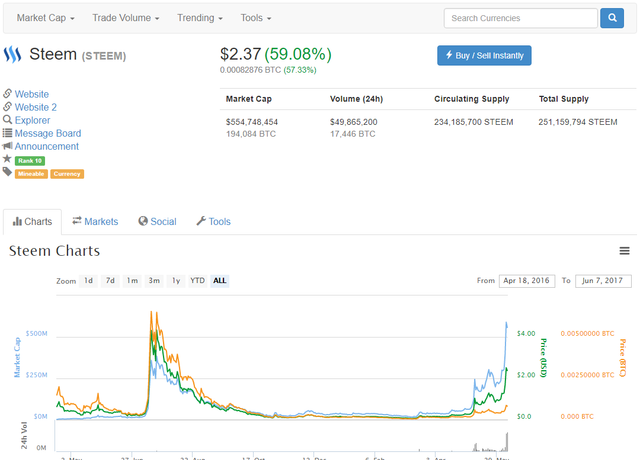
Task: Open the chart hamburger menu icon
Action: point(624,251)
